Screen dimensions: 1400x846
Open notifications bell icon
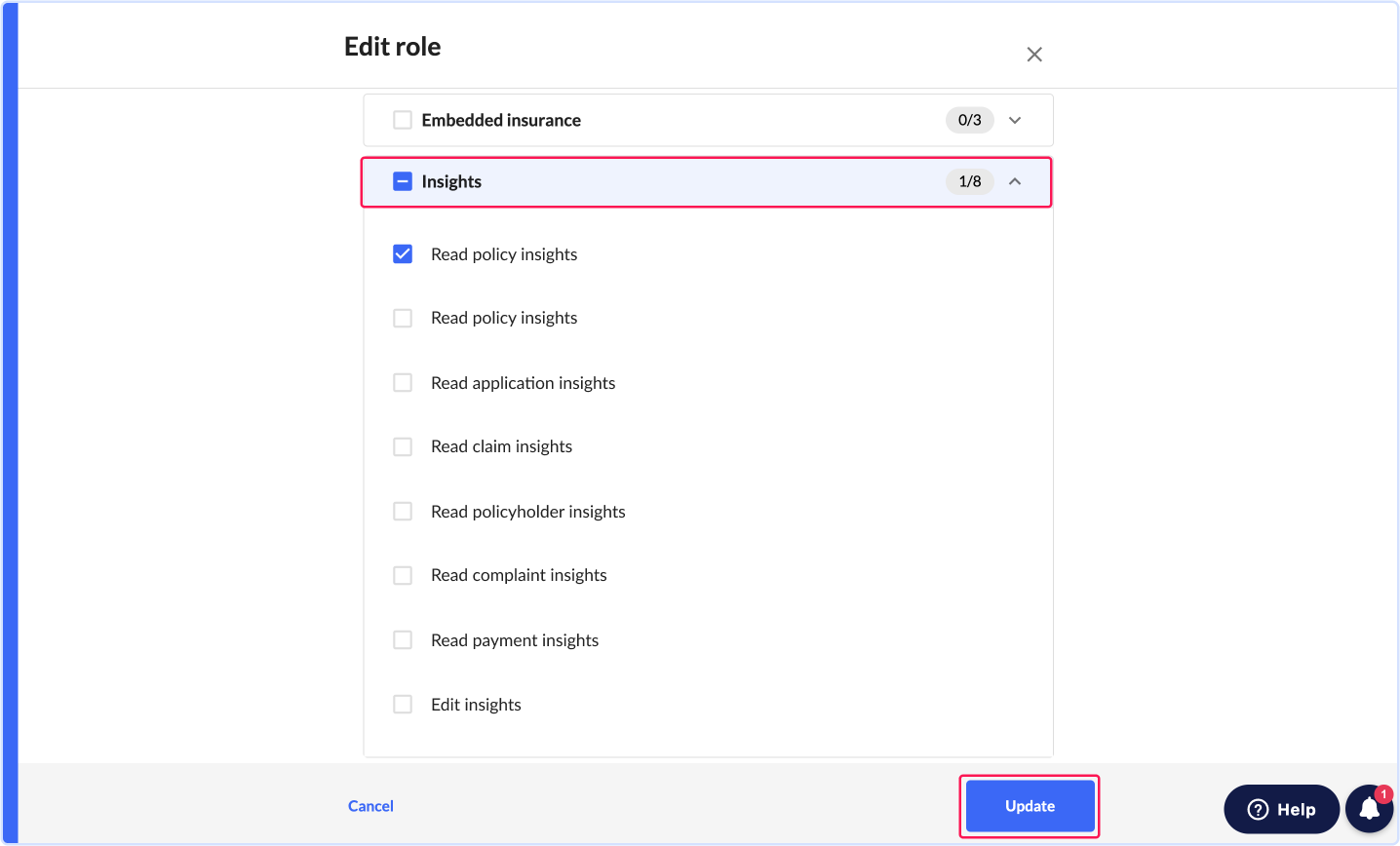tap(1369, 809)
